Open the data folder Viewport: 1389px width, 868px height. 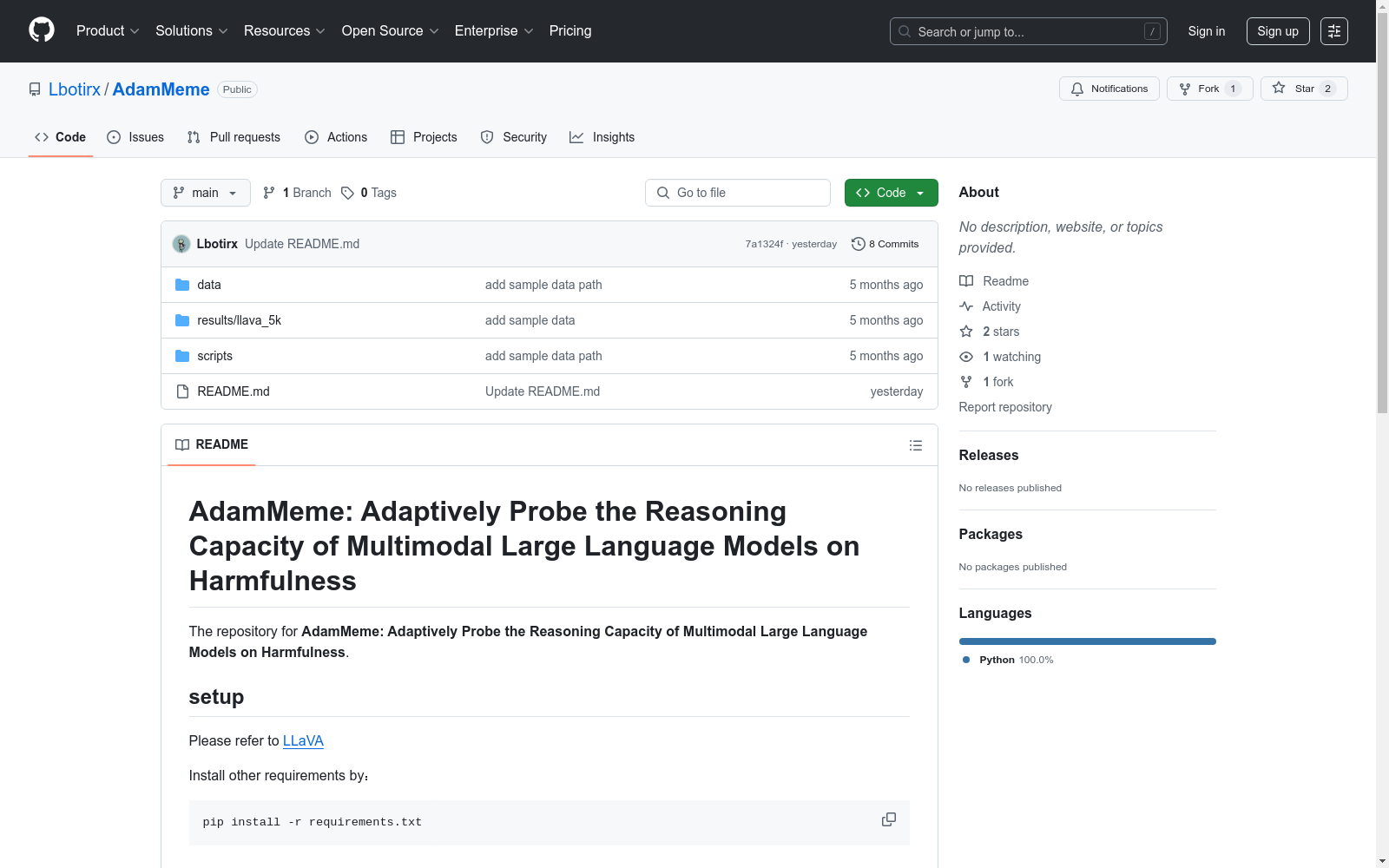[209, 285]
